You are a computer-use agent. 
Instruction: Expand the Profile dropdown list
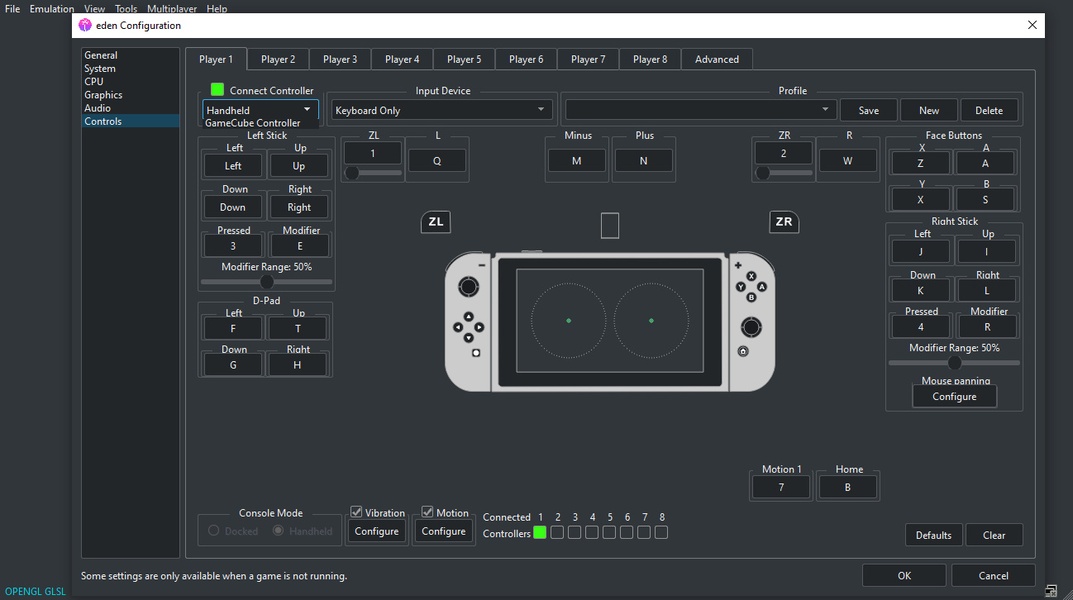(x=700, y=110)
